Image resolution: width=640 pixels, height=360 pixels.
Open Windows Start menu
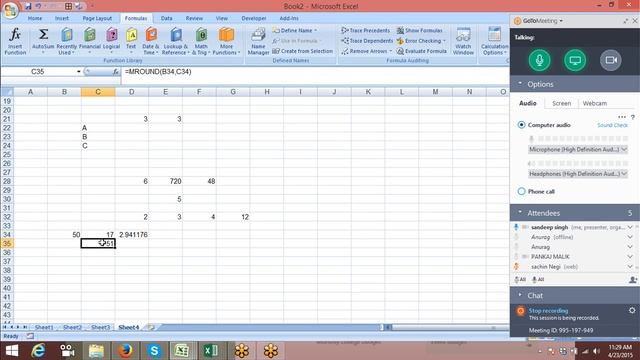[11, 351]
